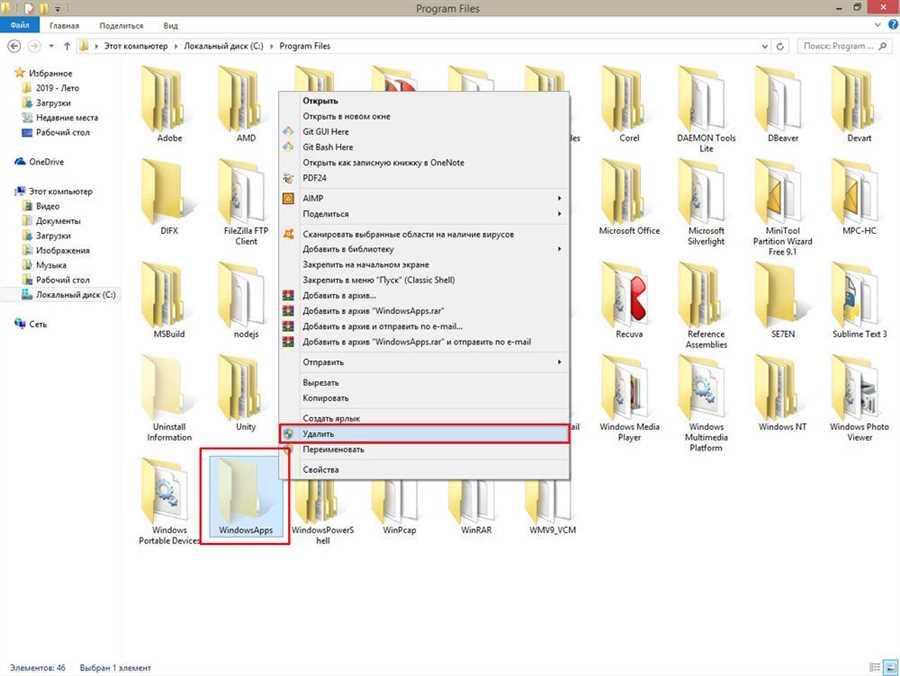Screen dimensions: 900x676
Task: Open the MiniTool Partition Wizard folder
Action: 782,207
